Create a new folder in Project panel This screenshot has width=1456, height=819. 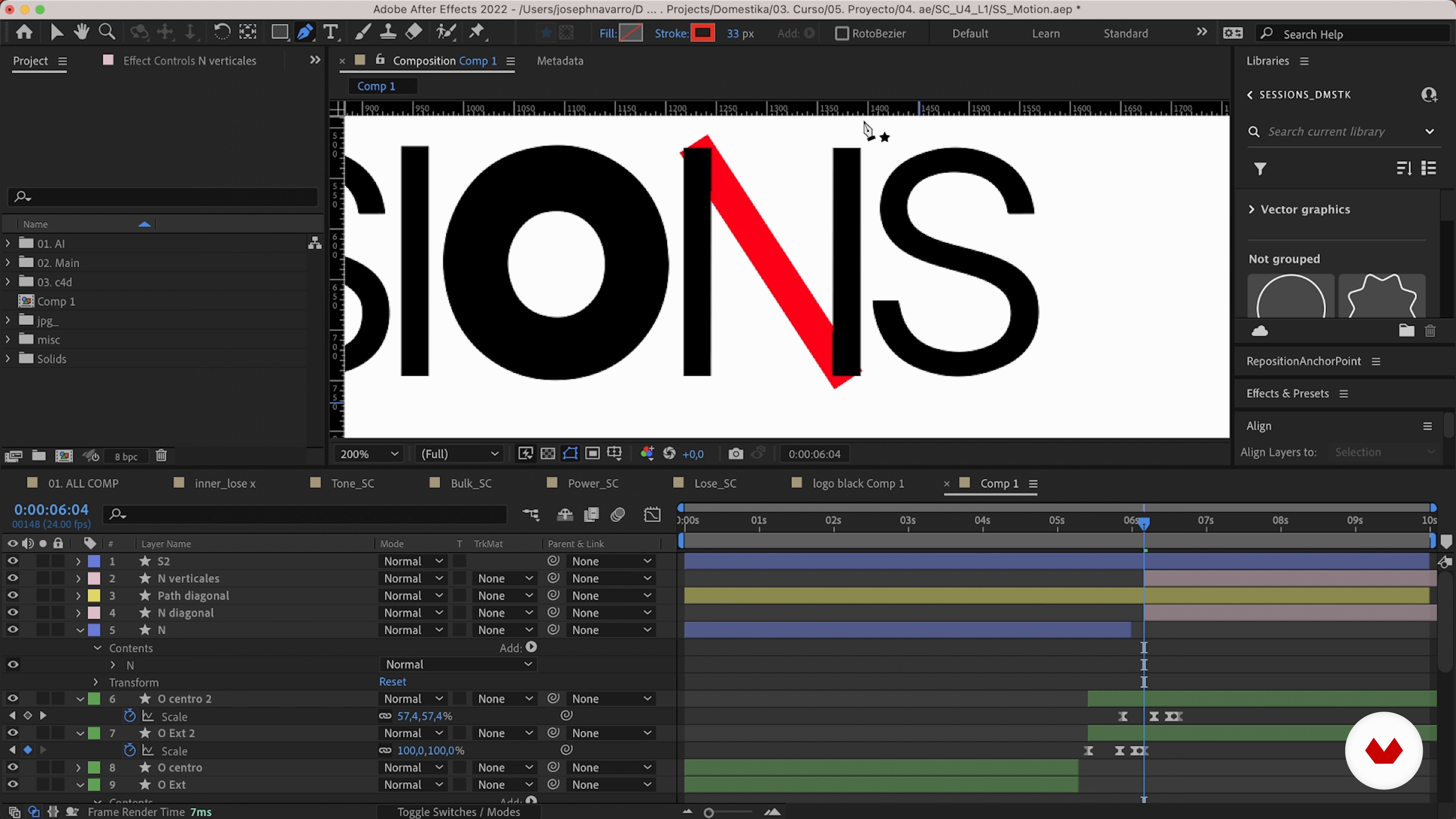(38, 455)
